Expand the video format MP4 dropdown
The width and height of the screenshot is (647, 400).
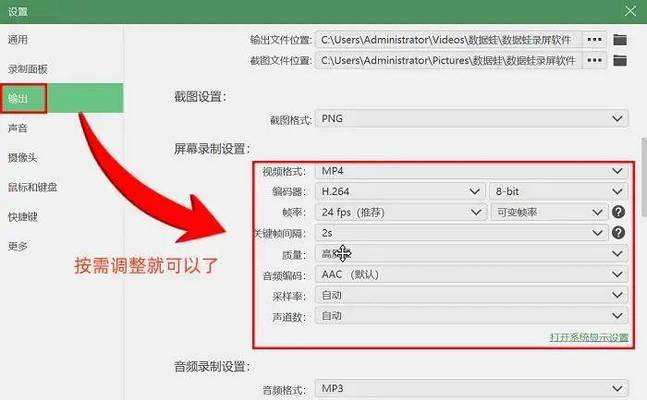(x=472, y=171)
